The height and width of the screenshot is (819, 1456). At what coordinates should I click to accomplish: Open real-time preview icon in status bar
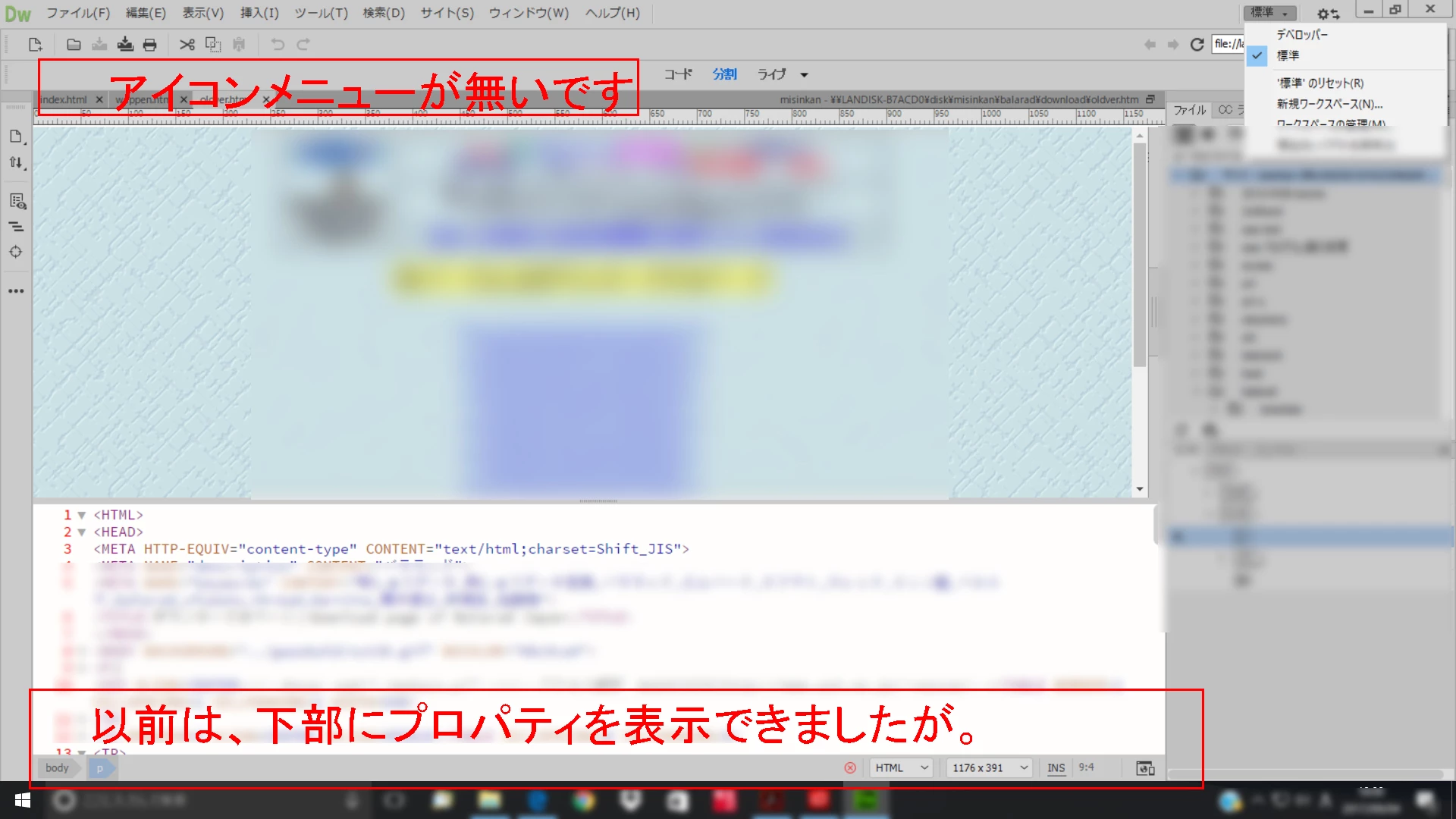1145,768
